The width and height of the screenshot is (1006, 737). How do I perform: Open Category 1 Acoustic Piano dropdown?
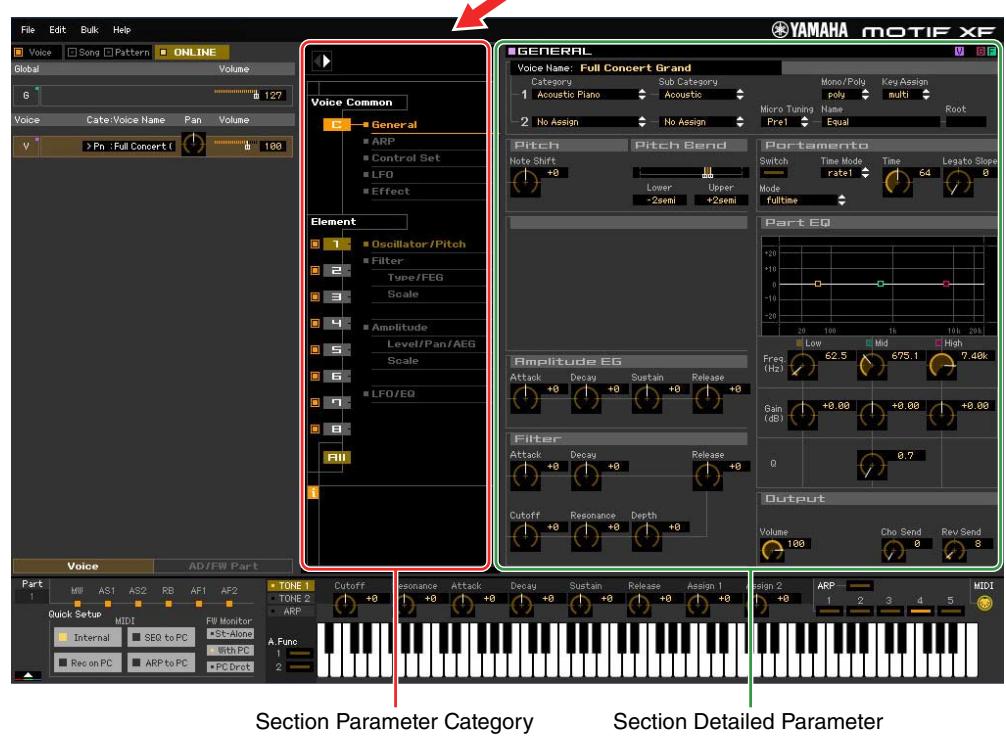click(x=589, y=94)
